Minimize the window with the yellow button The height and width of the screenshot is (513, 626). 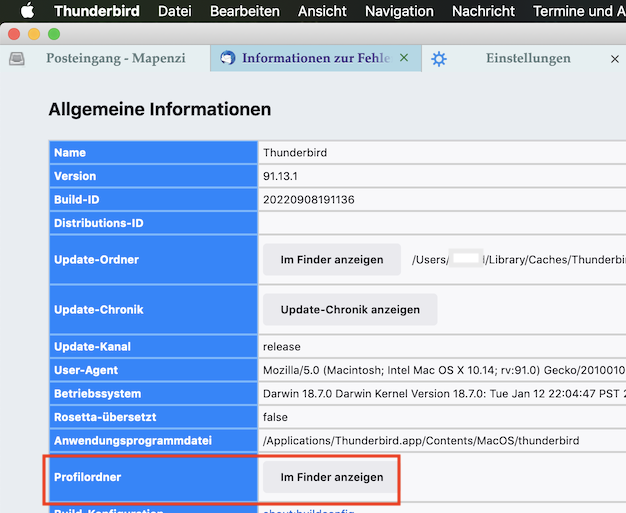[33, 33]
